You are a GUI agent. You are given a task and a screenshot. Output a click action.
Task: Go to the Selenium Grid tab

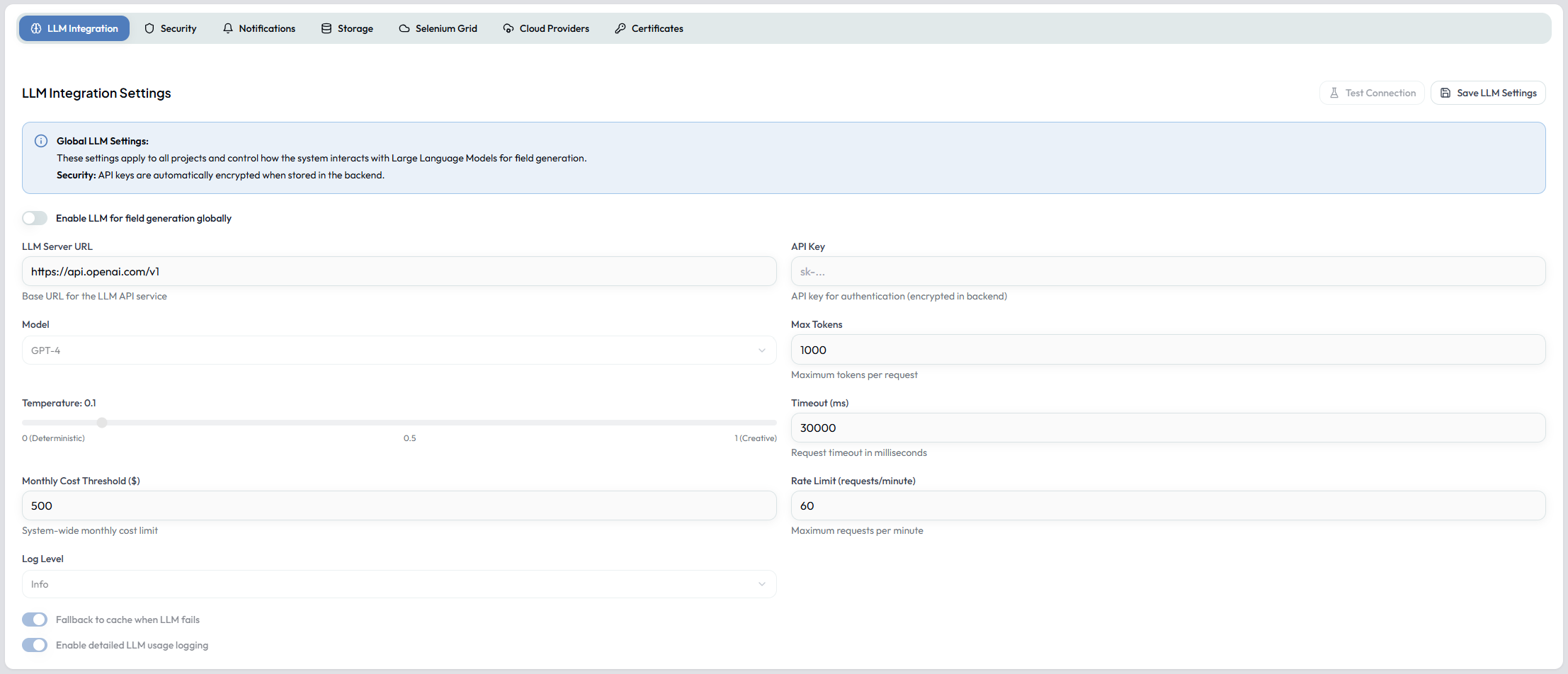[x=438, y=28]
